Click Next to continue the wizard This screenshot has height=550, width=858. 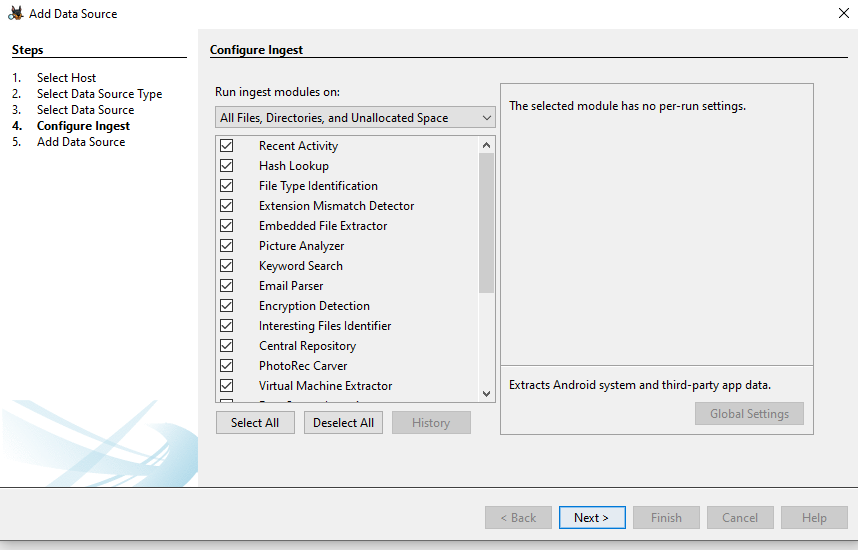coord(592,518)
